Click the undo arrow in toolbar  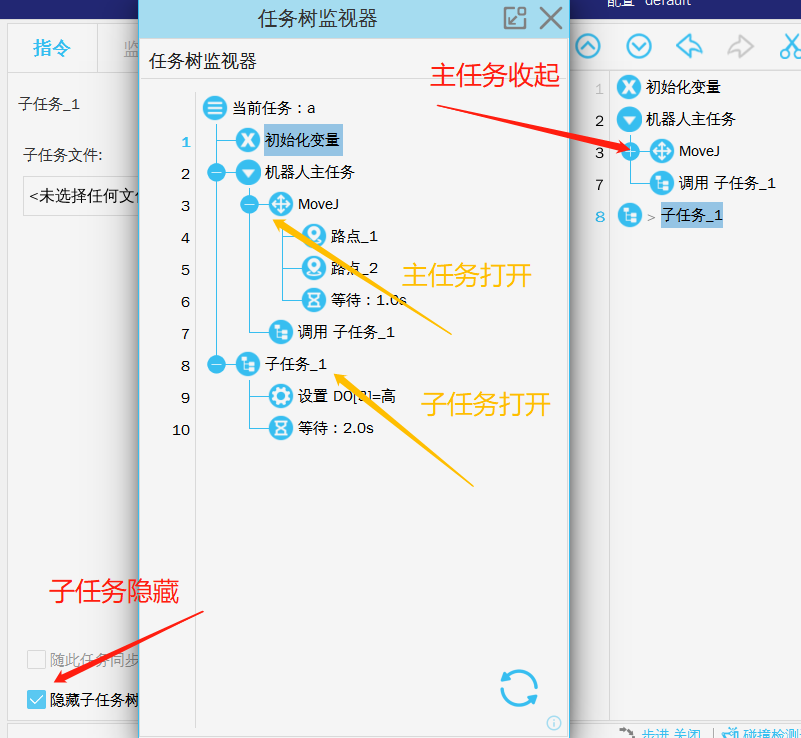pyautogui.click(x=689, y=46)
